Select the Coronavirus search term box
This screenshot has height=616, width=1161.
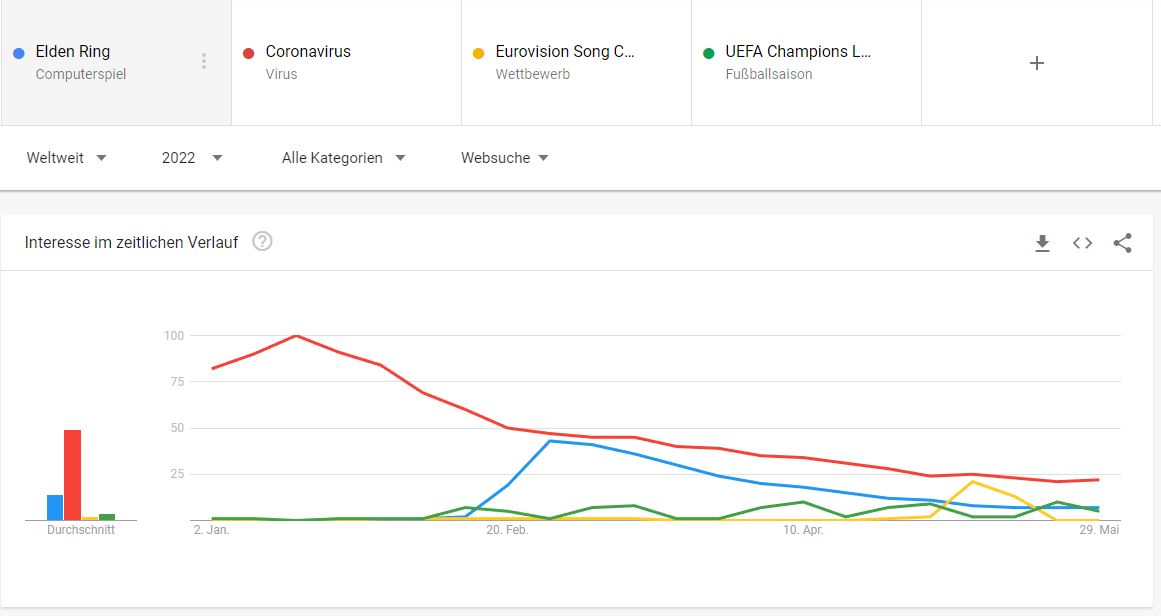click(x=347, y=62)
